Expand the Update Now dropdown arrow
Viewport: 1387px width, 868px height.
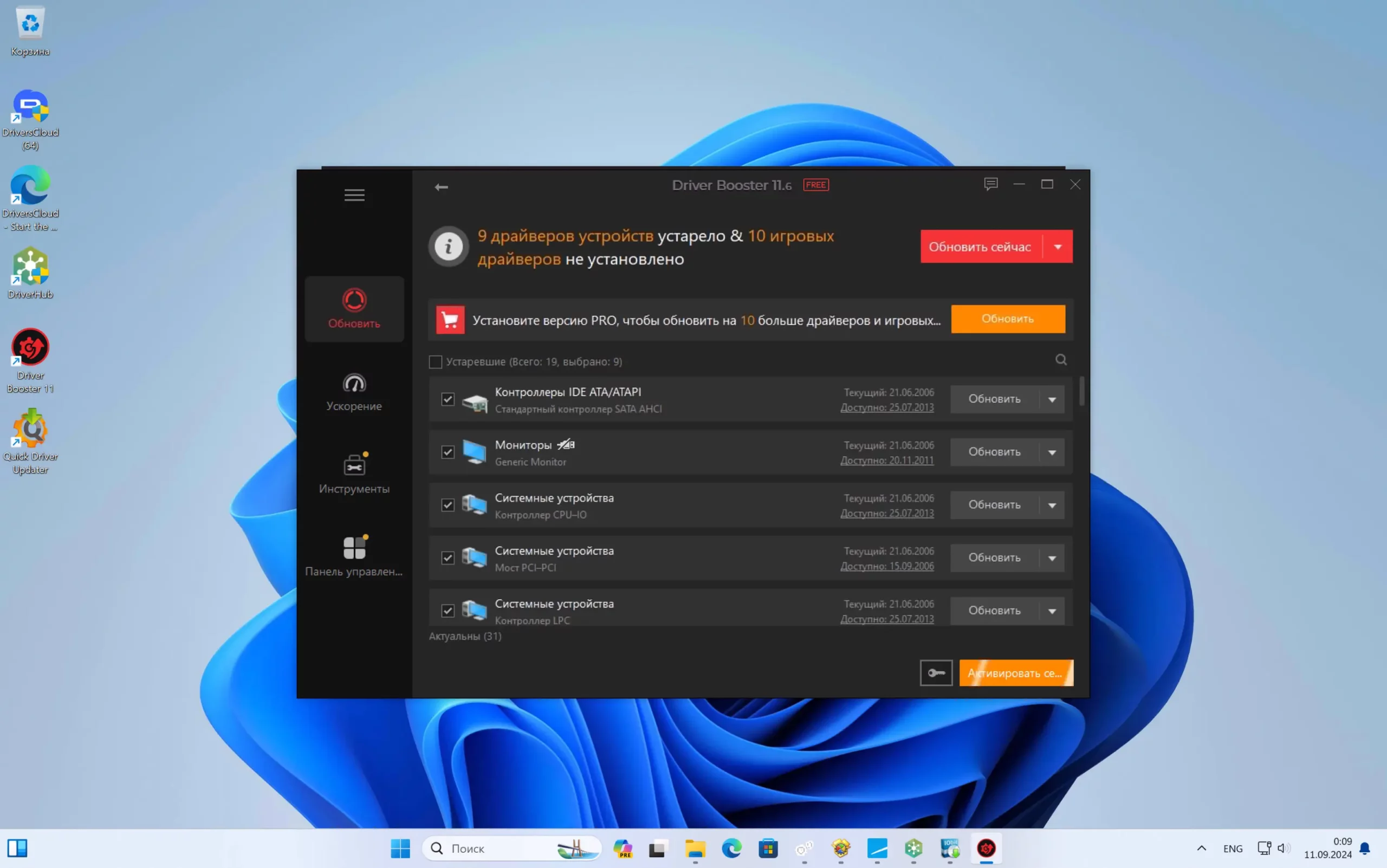[1058, 247]
